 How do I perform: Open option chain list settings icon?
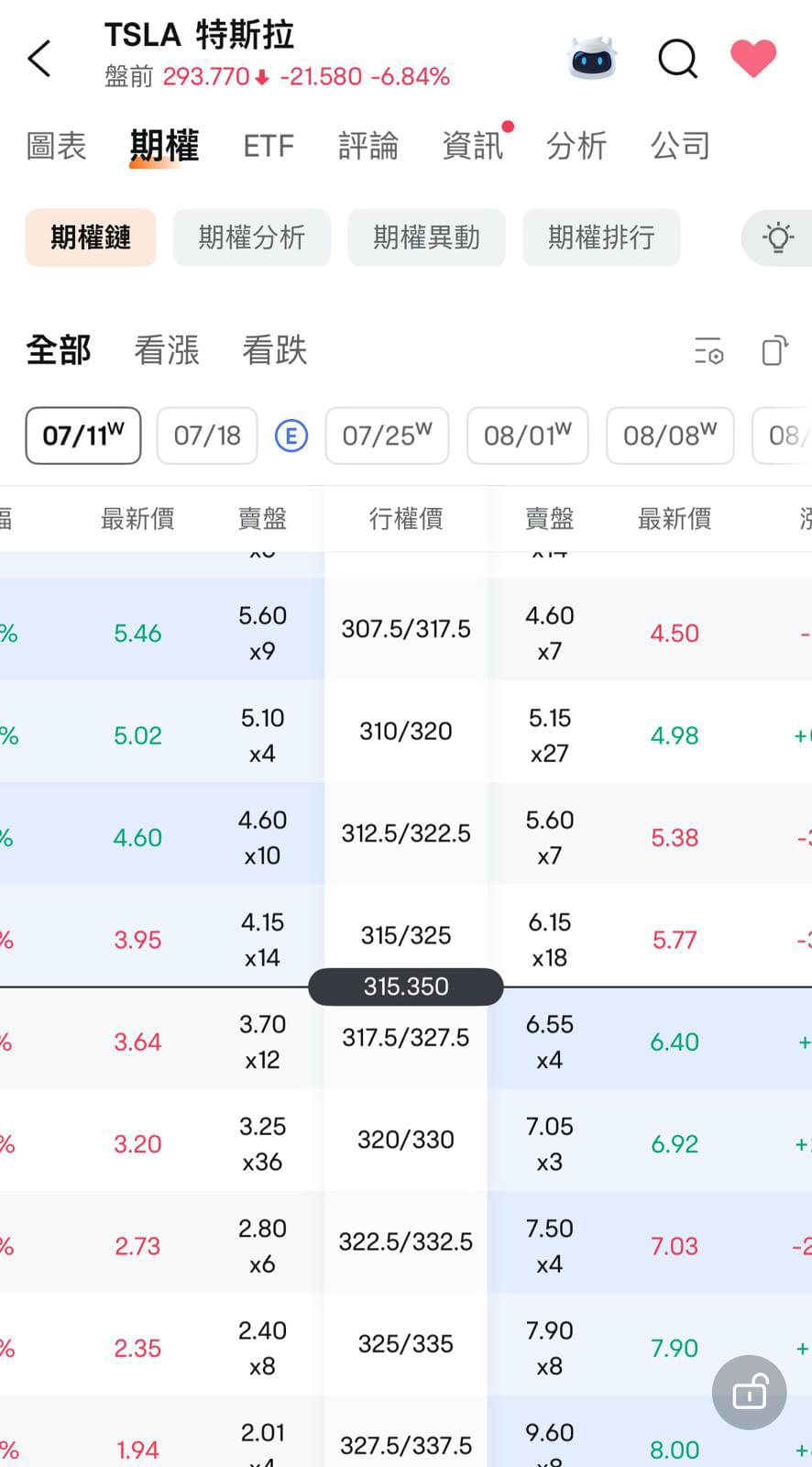tap(708, 351)
